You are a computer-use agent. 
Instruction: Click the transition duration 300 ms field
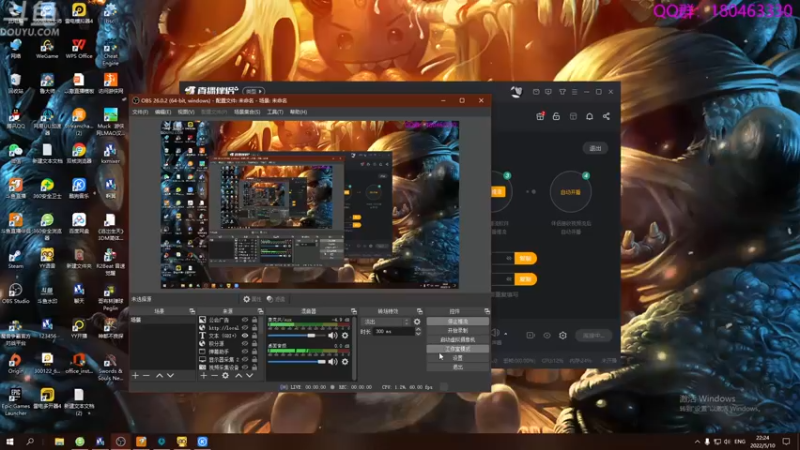point(395,332)
